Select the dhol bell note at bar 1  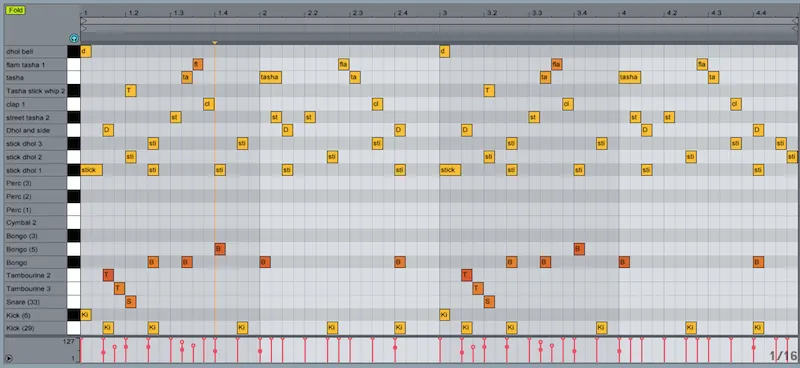86,52
